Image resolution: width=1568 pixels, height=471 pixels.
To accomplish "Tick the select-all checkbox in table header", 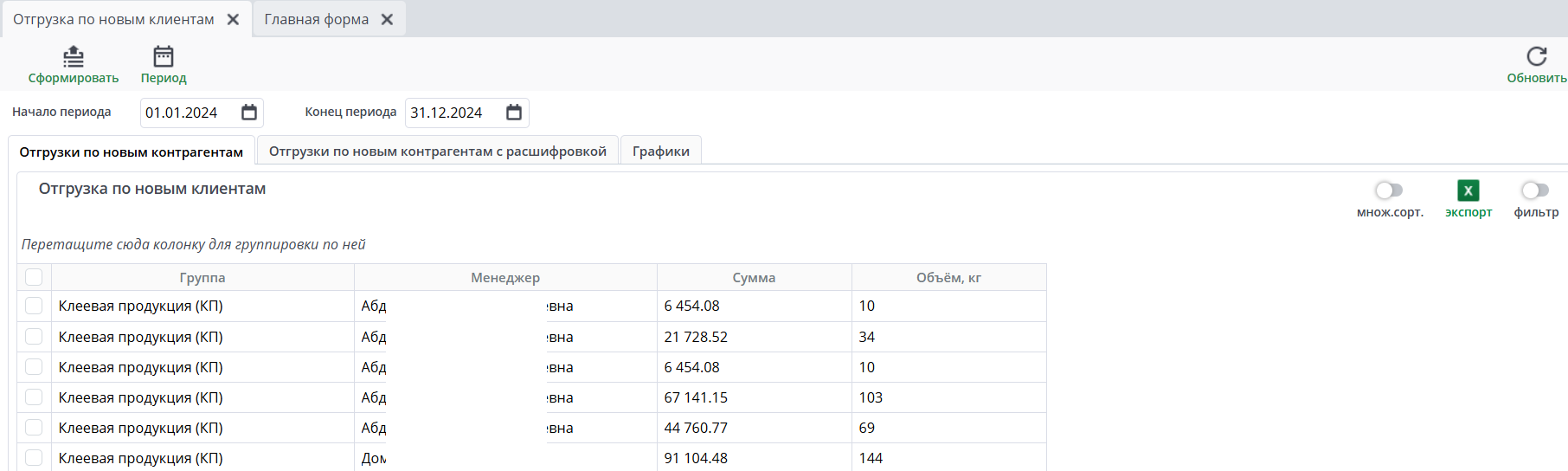I will coord(34,277).
